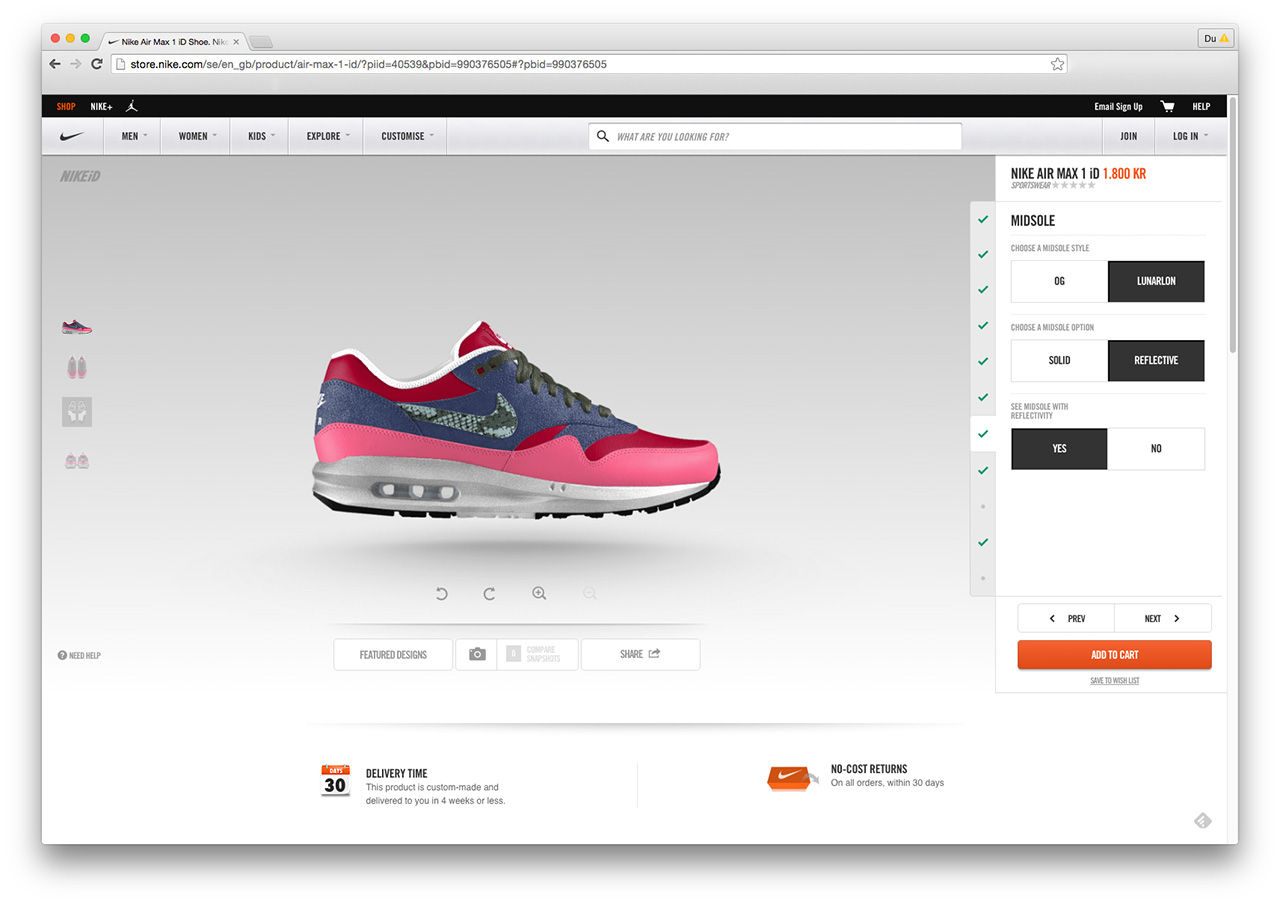The height and width of the screenshot is (904, 1280).
Task: Click the Need Help question icon
Action: click(x=62, y=655)
